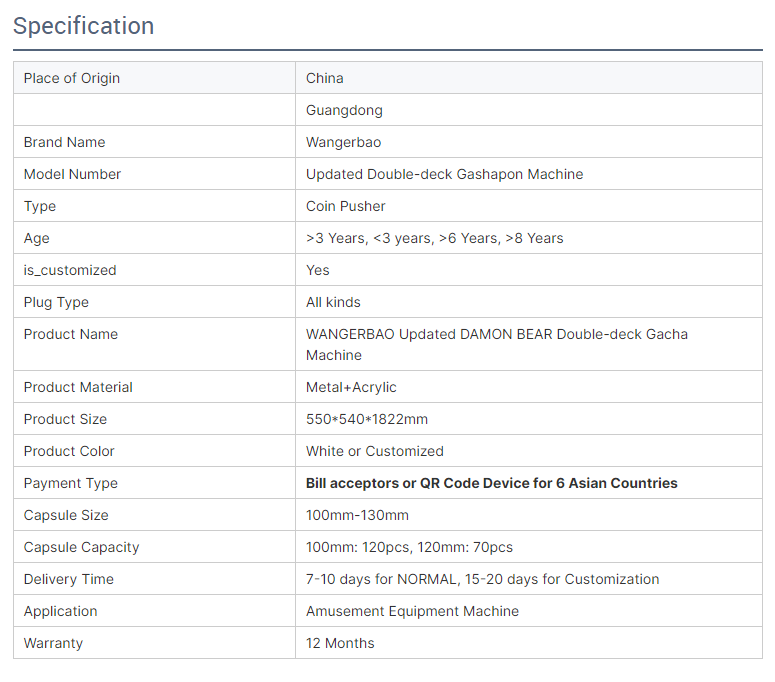The width and height of the screenshot is (775, 682).
Task: Select the 'Application' label
Action: [60, 611]
